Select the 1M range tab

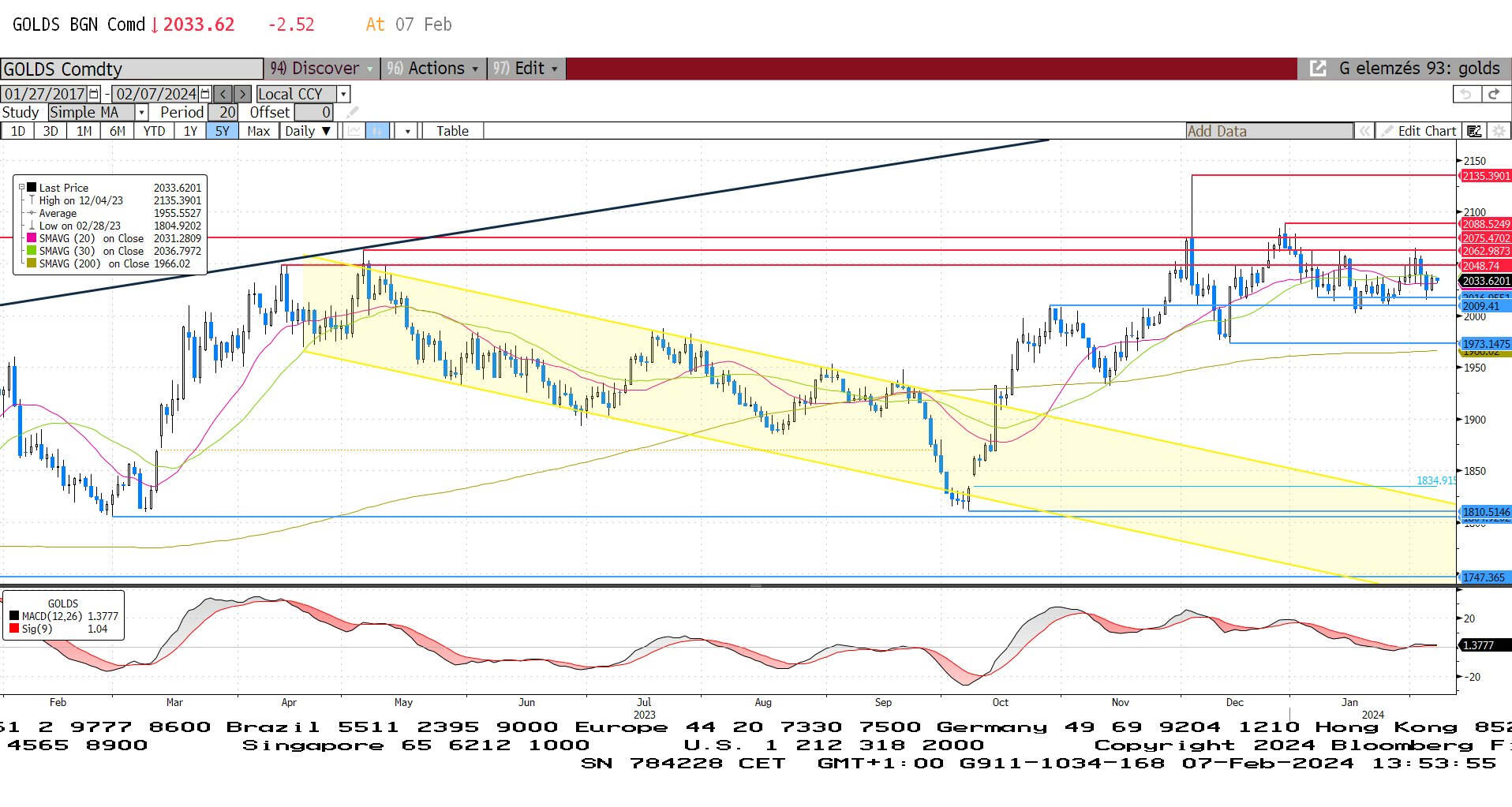[84, 131]
